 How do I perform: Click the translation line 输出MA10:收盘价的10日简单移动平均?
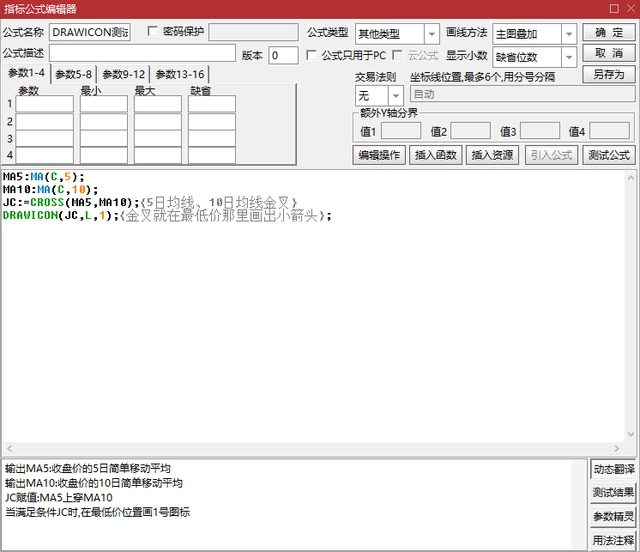(x=94, y=483)
